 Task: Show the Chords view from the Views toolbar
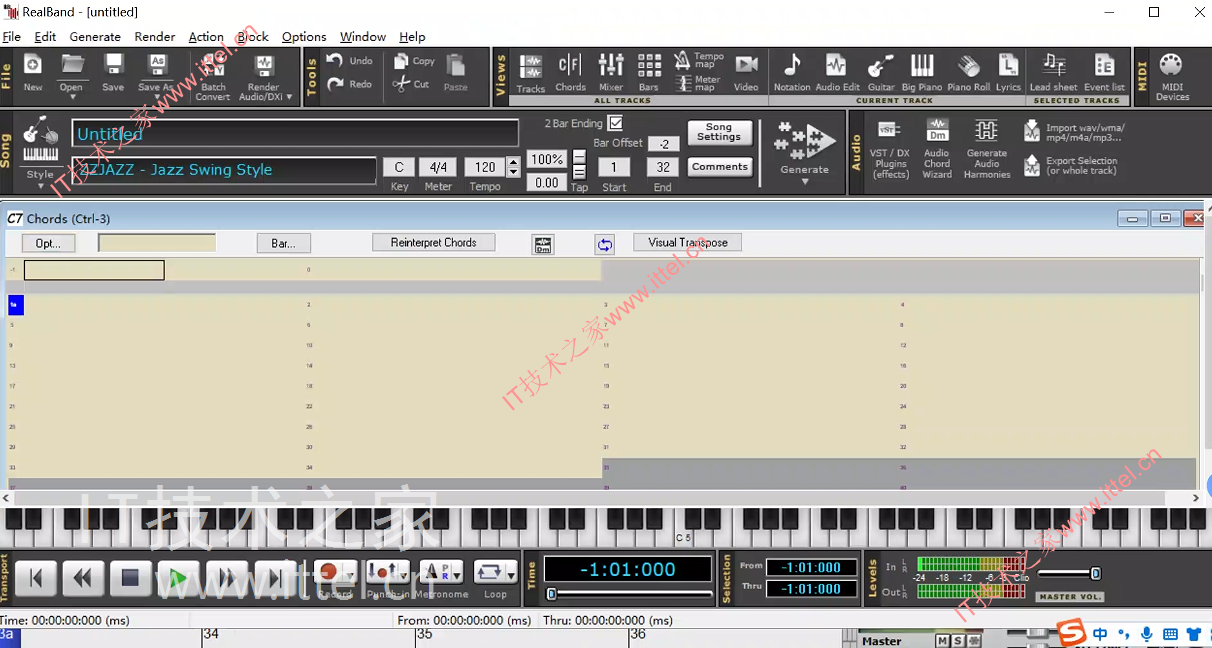tap(570, 73)
